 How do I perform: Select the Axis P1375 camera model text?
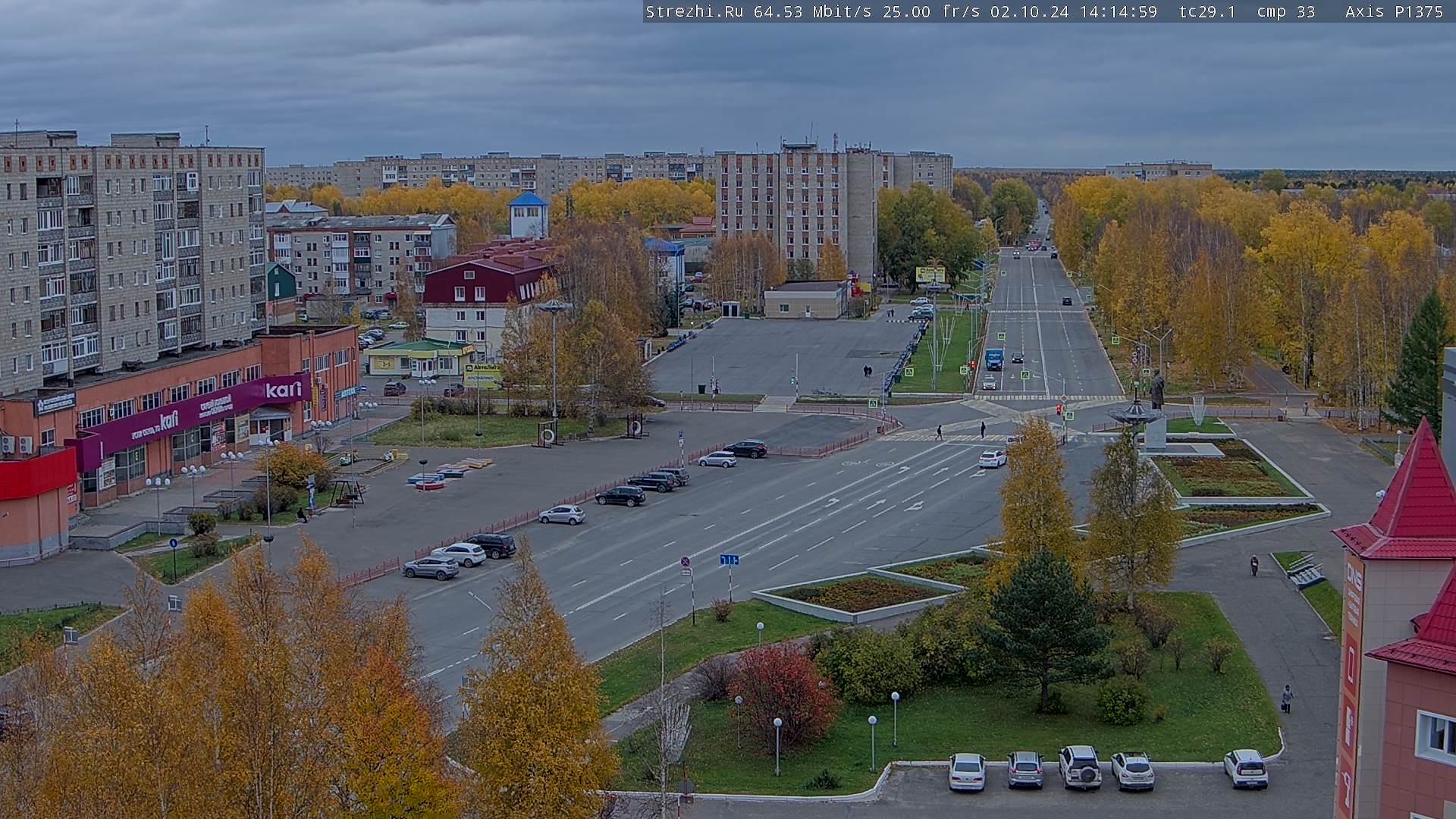[1394, 11]
